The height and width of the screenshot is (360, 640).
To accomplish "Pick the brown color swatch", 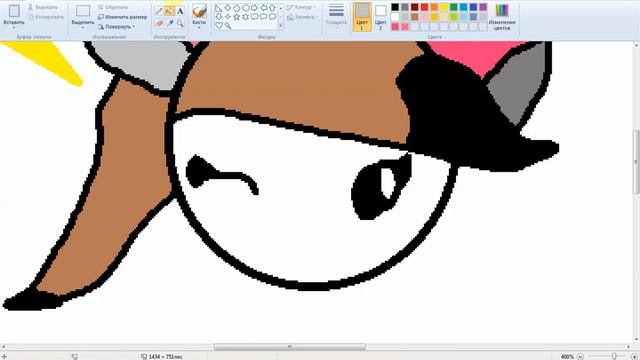I will click(x=415, y=17).
